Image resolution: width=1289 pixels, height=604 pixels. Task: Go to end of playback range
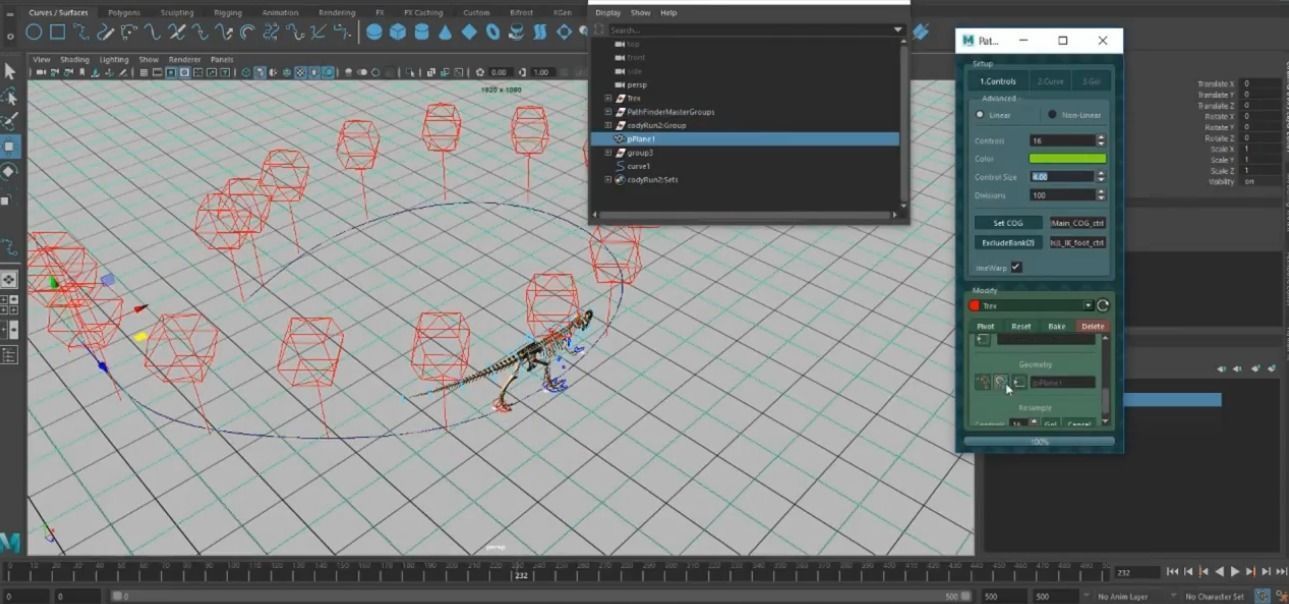(x=1281, y=572)
